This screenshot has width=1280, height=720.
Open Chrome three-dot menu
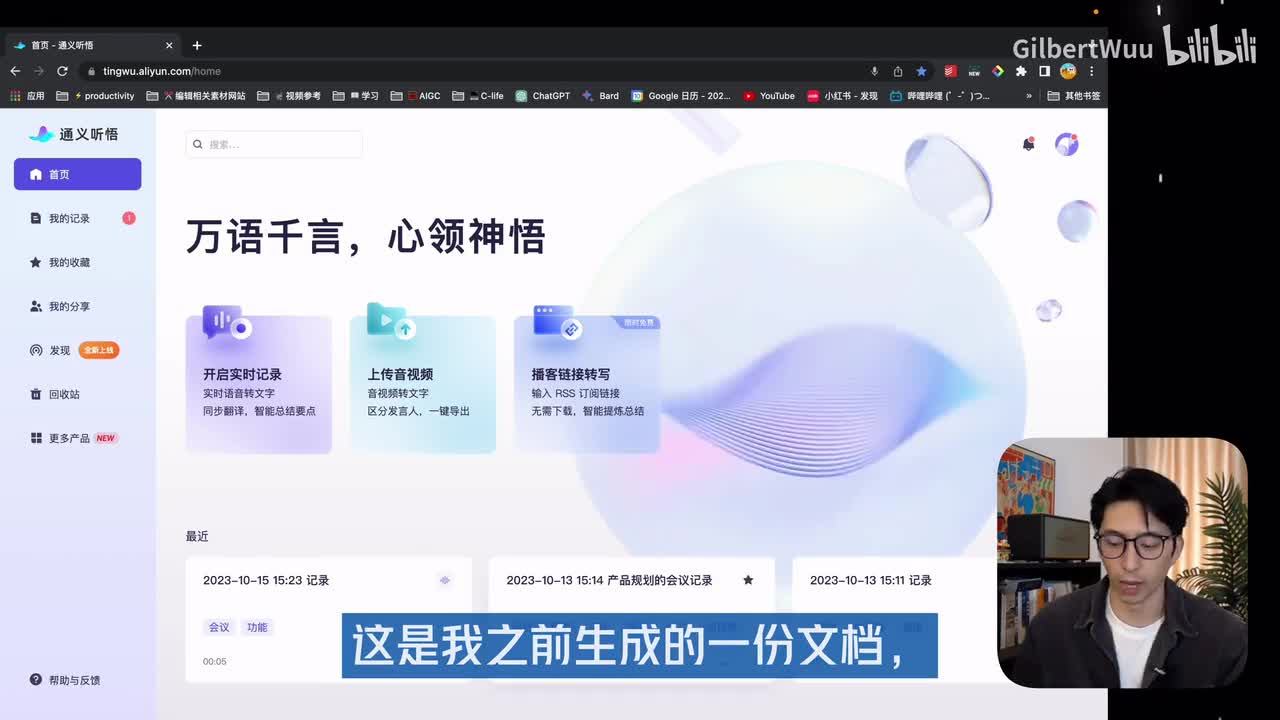1092,71
